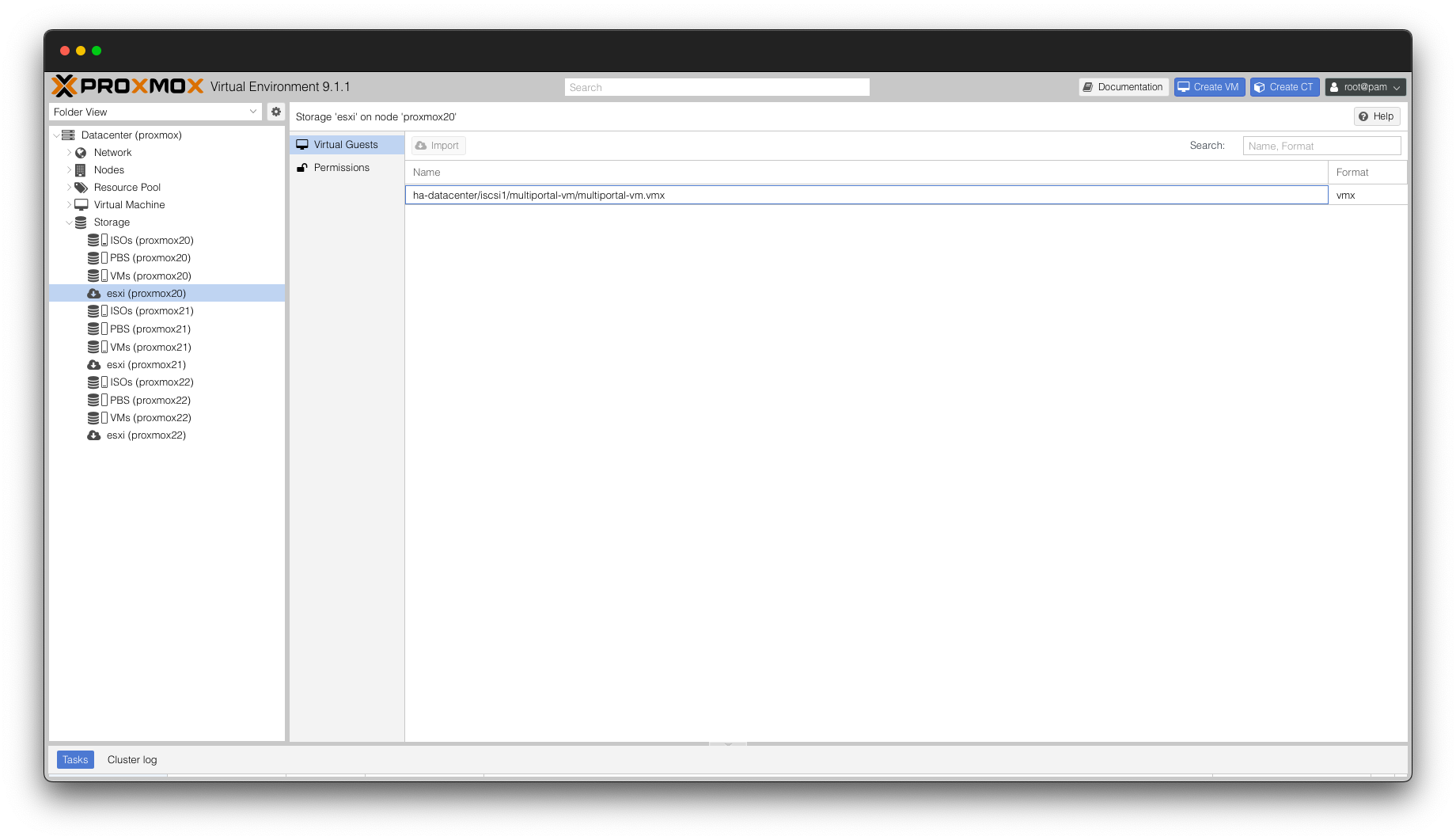Open the Documentation link button

tap(1123, 87)
